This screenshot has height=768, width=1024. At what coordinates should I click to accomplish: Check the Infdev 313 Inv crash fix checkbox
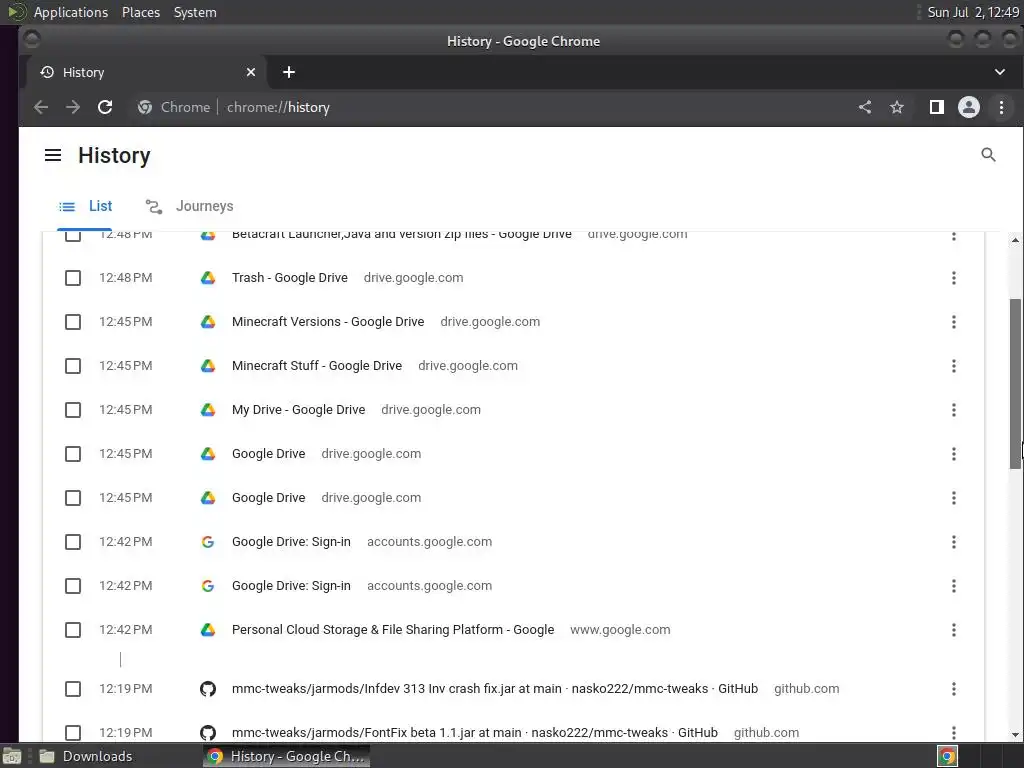click(x=73, y=689)
